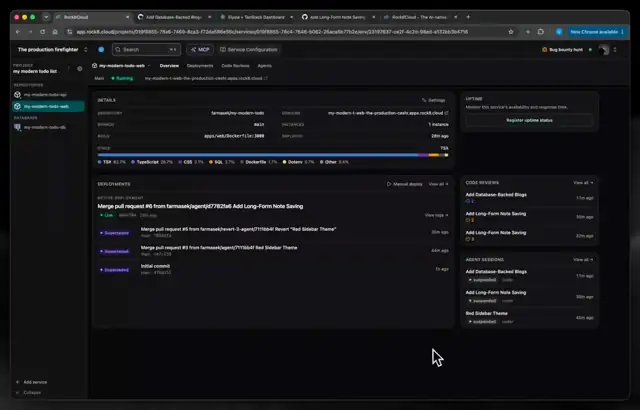Open the Chrome extensions puzzle icon
640x410 pixels.
541,32
